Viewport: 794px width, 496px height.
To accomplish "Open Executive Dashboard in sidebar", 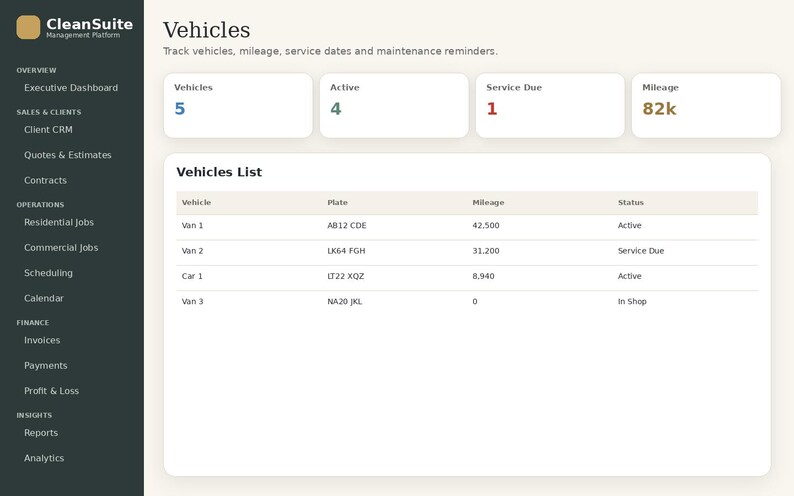I will [71, 88].
